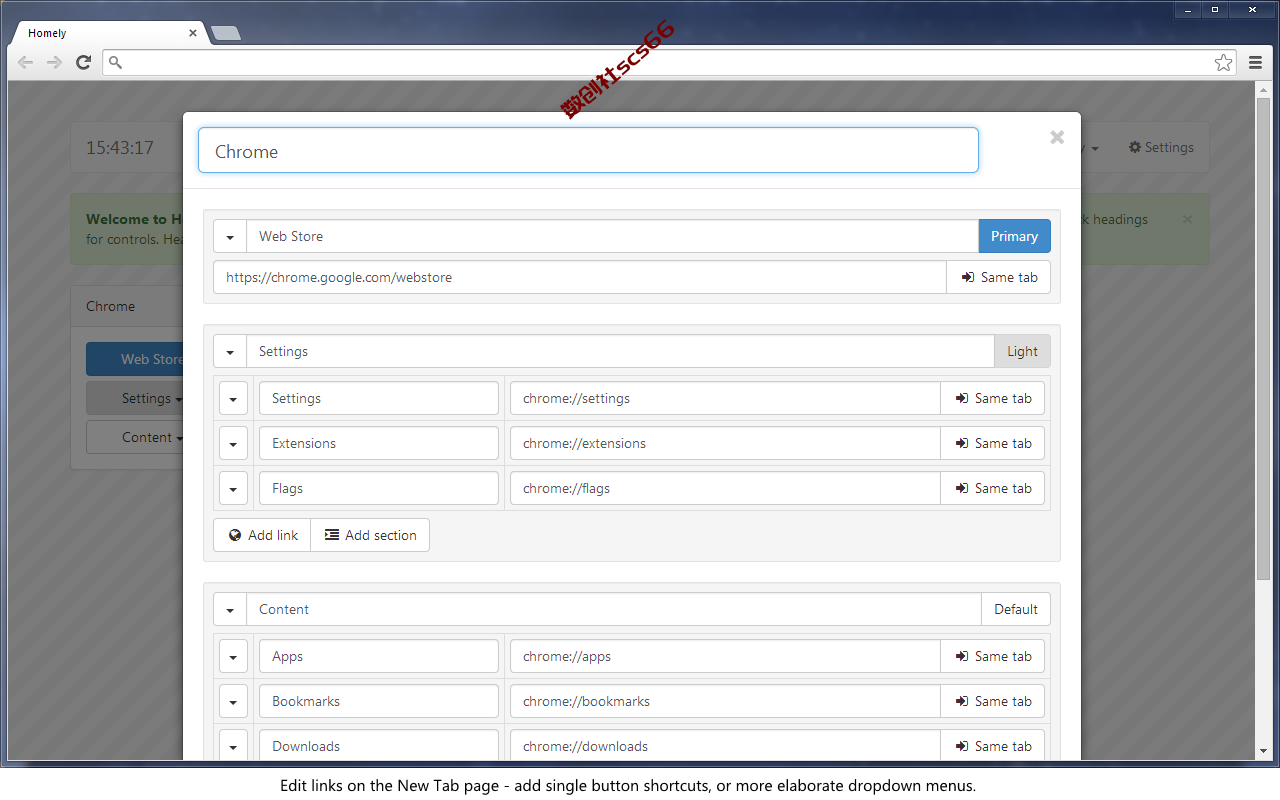Toggle Default style for Content section

[x=1016, y=609]
